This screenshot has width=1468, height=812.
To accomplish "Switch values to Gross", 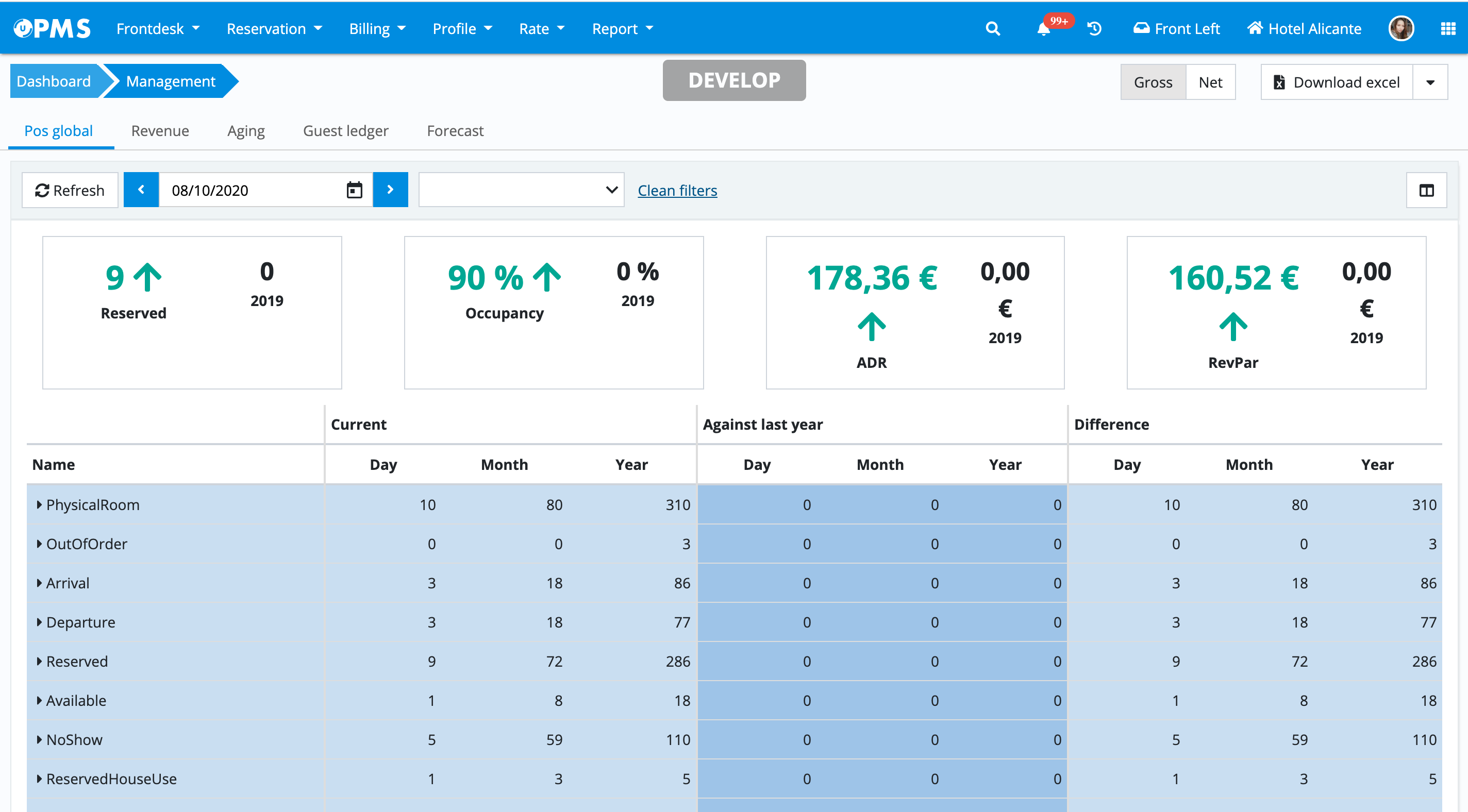I will pos(1153,82).
